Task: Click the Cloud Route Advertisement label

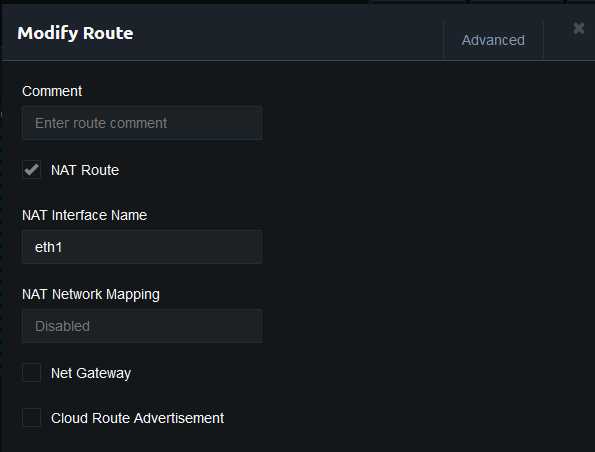Action: (137, 418)
